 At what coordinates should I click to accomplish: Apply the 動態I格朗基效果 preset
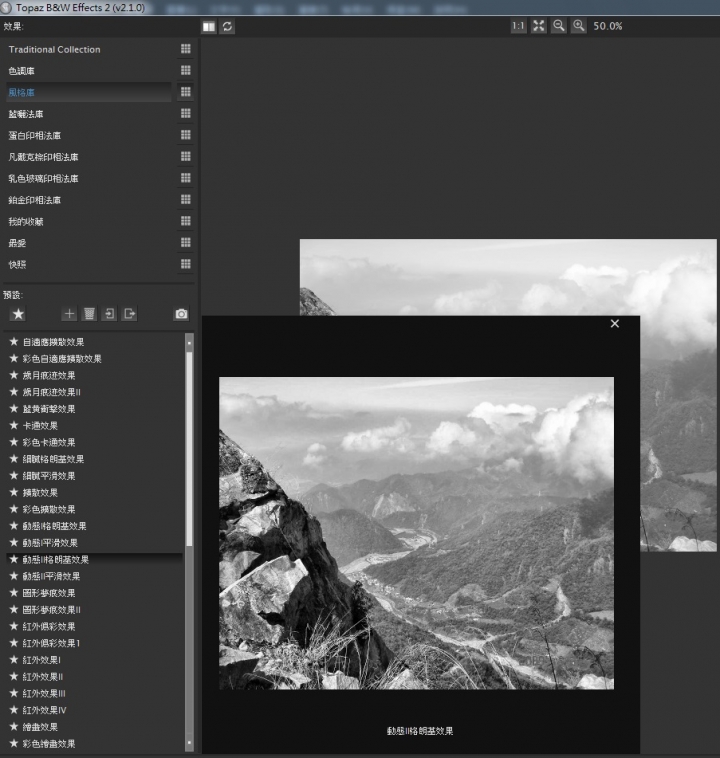(x=54, y=526)
